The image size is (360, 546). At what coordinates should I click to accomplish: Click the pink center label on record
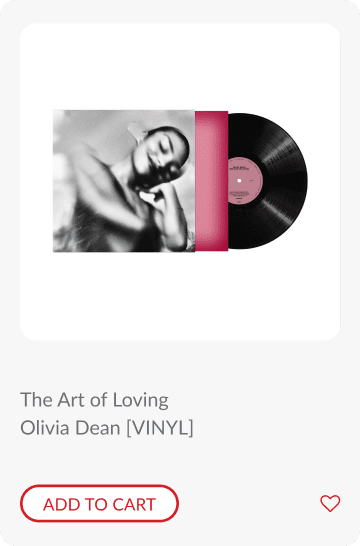[244, 181]
